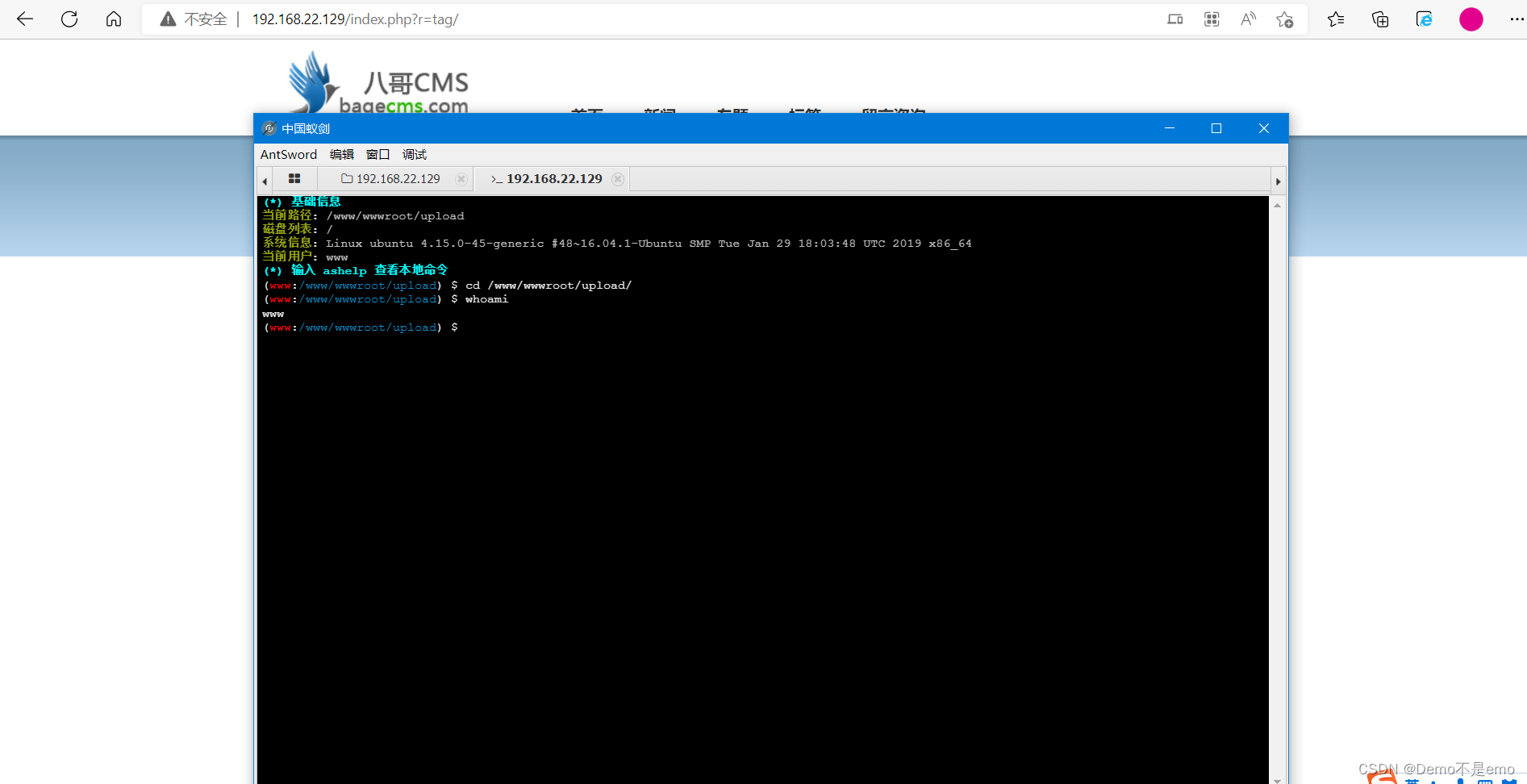Open the cast-to-device icon in address bar
This screenshot has height=784, width=1527.
click(x=1175, y=19)
